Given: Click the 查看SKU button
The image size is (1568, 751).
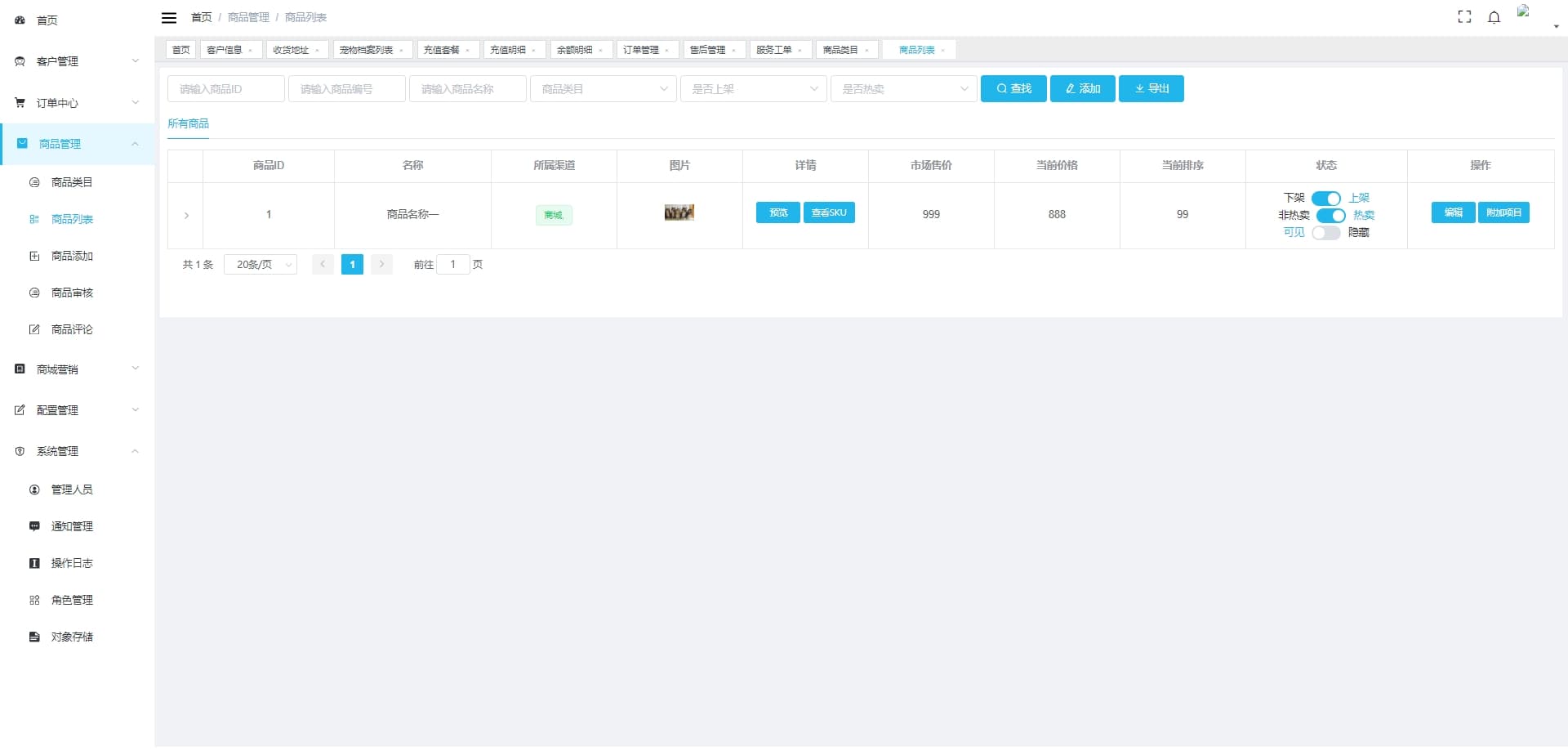Looking at the screenshot, I should (x=829, y=213).
